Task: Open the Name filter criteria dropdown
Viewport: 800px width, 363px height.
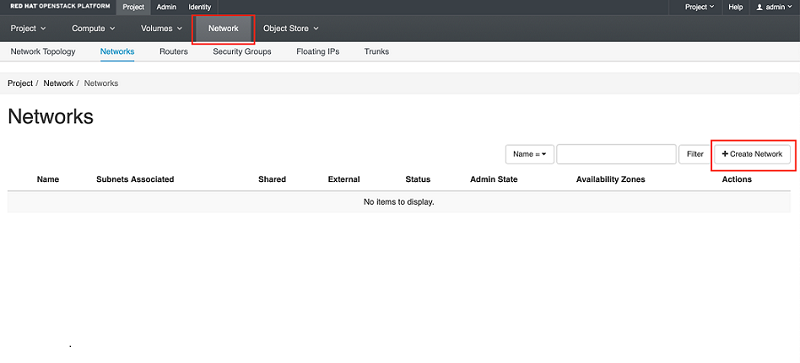Action: pos(530,154)
